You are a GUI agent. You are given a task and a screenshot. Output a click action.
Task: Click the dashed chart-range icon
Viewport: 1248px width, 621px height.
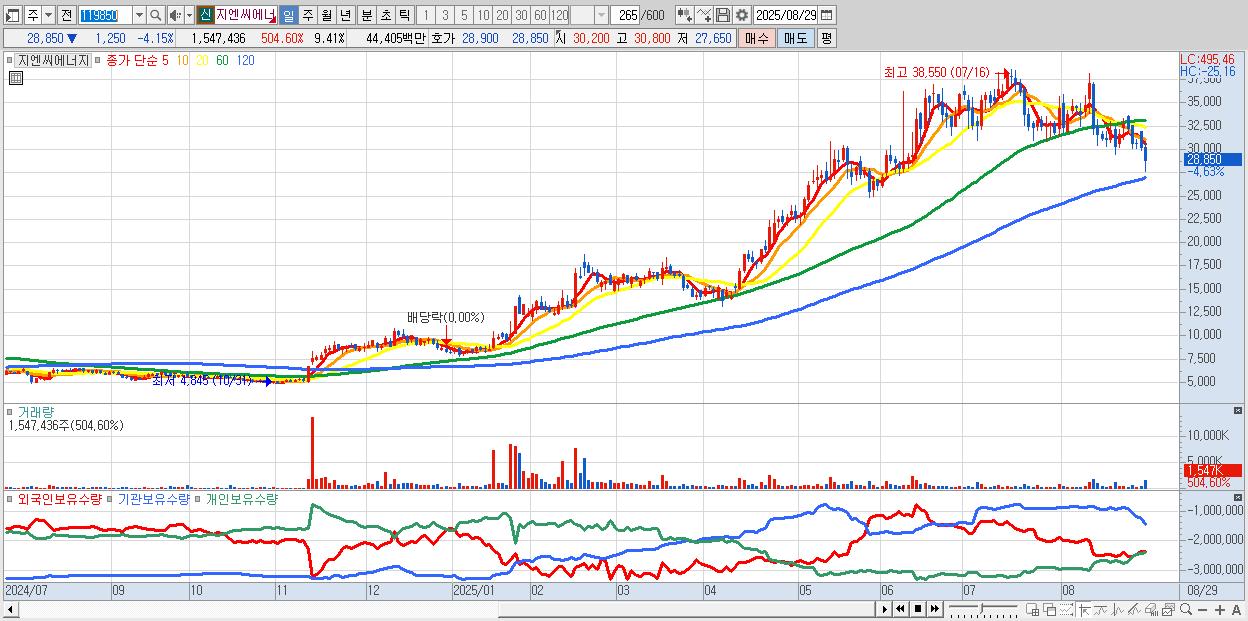coord(1067,609)
